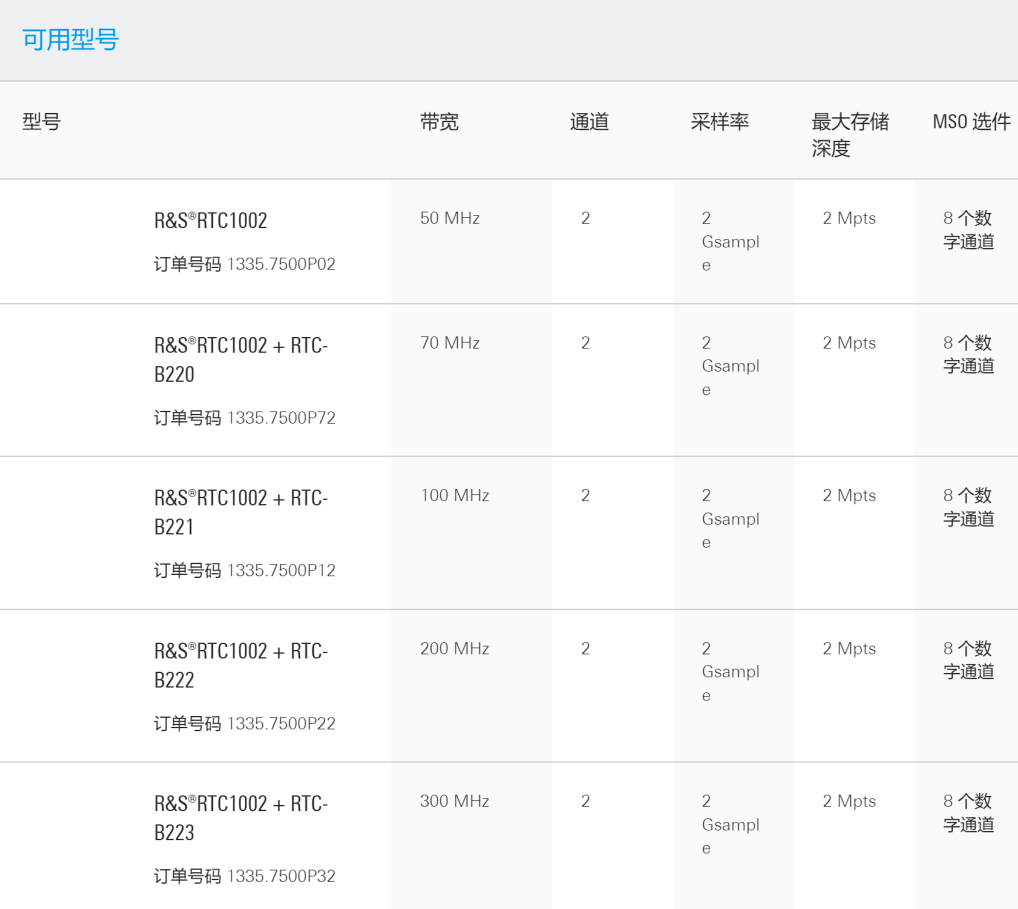The image size is (1018, 909).
Task: Click 2 Mpts in the 300 MHz row
Action: click(x=849, y=801)
